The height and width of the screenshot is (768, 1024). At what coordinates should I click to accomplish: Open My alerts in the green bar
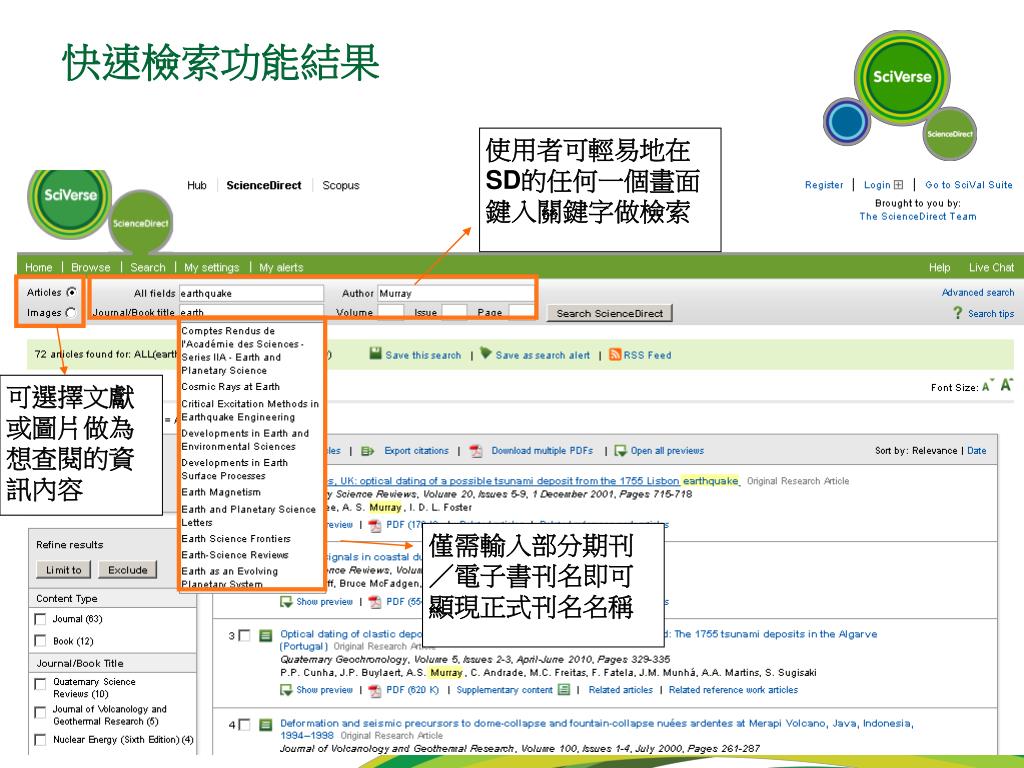click(281, 267)
